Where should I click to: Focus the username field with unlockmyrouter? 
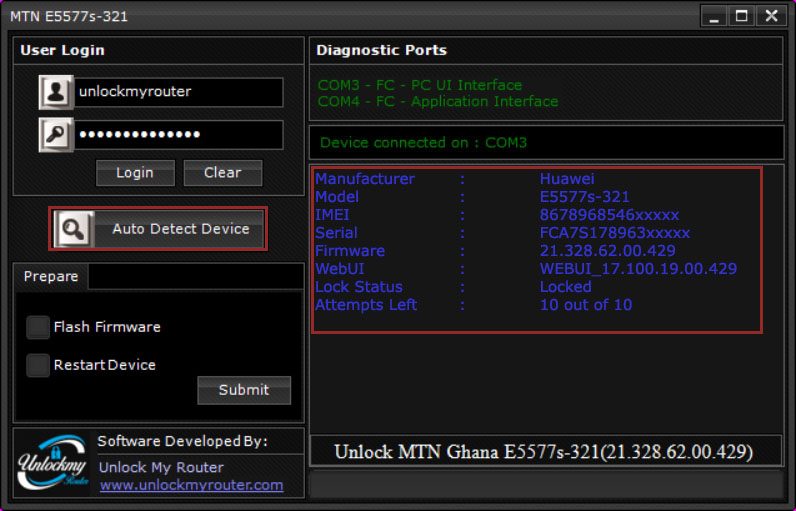click(x=179, y=92)
